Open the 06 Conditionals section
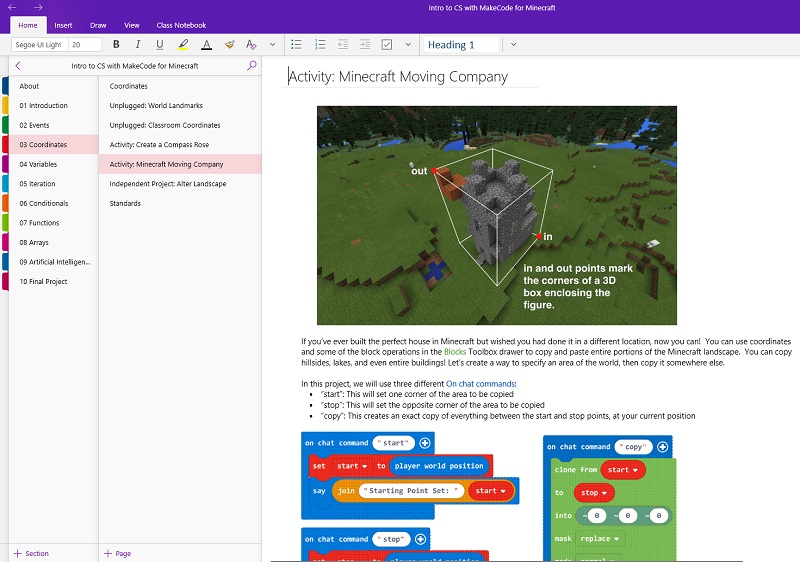This screenshot has width=800, height=562. click(x=53, y=203)
